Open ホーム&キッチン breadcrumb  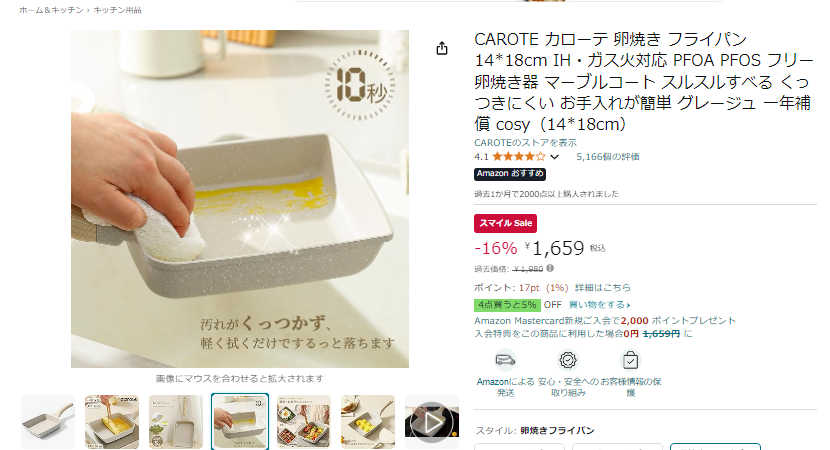pos(51,10)
